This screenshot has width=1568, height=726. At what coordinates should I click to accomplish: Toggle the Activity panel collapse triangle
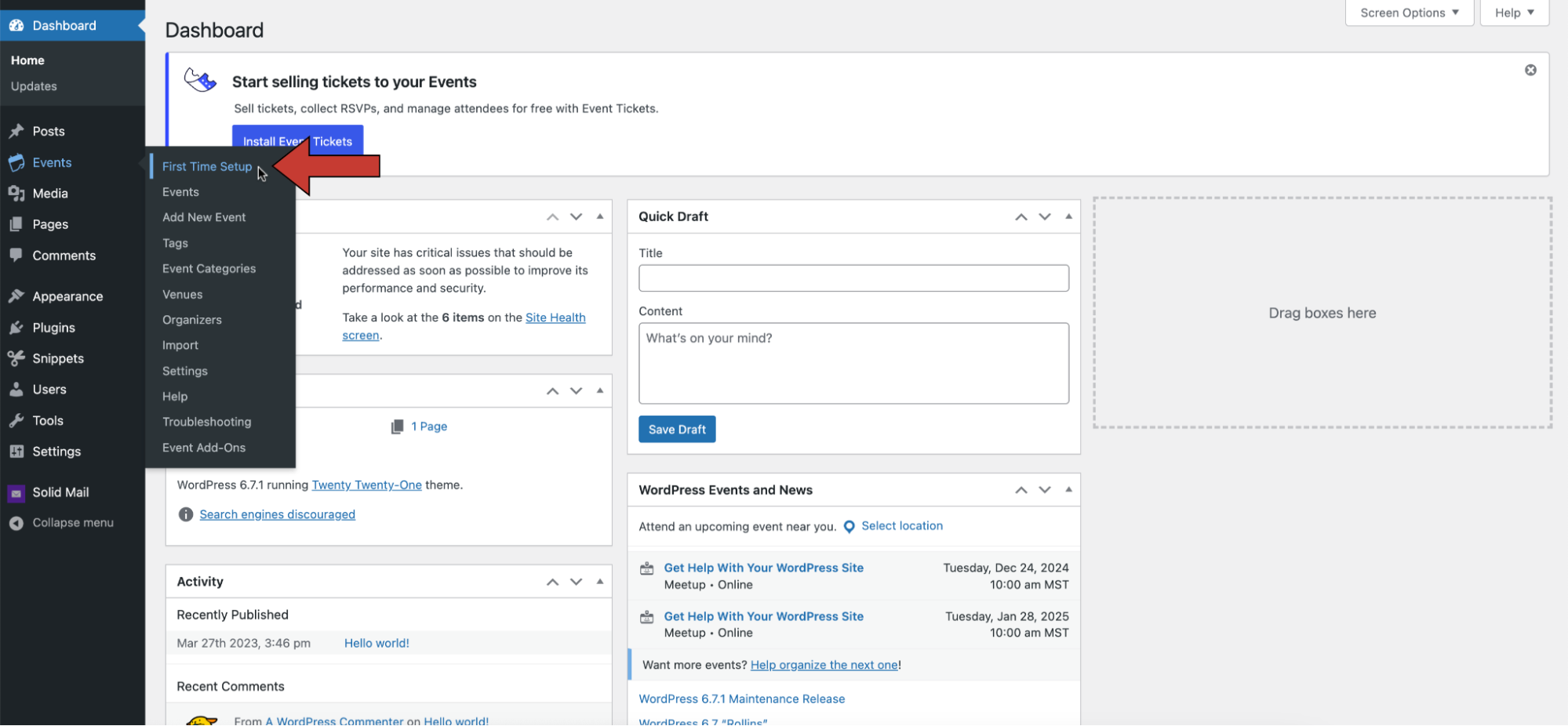tap(600, 582)
